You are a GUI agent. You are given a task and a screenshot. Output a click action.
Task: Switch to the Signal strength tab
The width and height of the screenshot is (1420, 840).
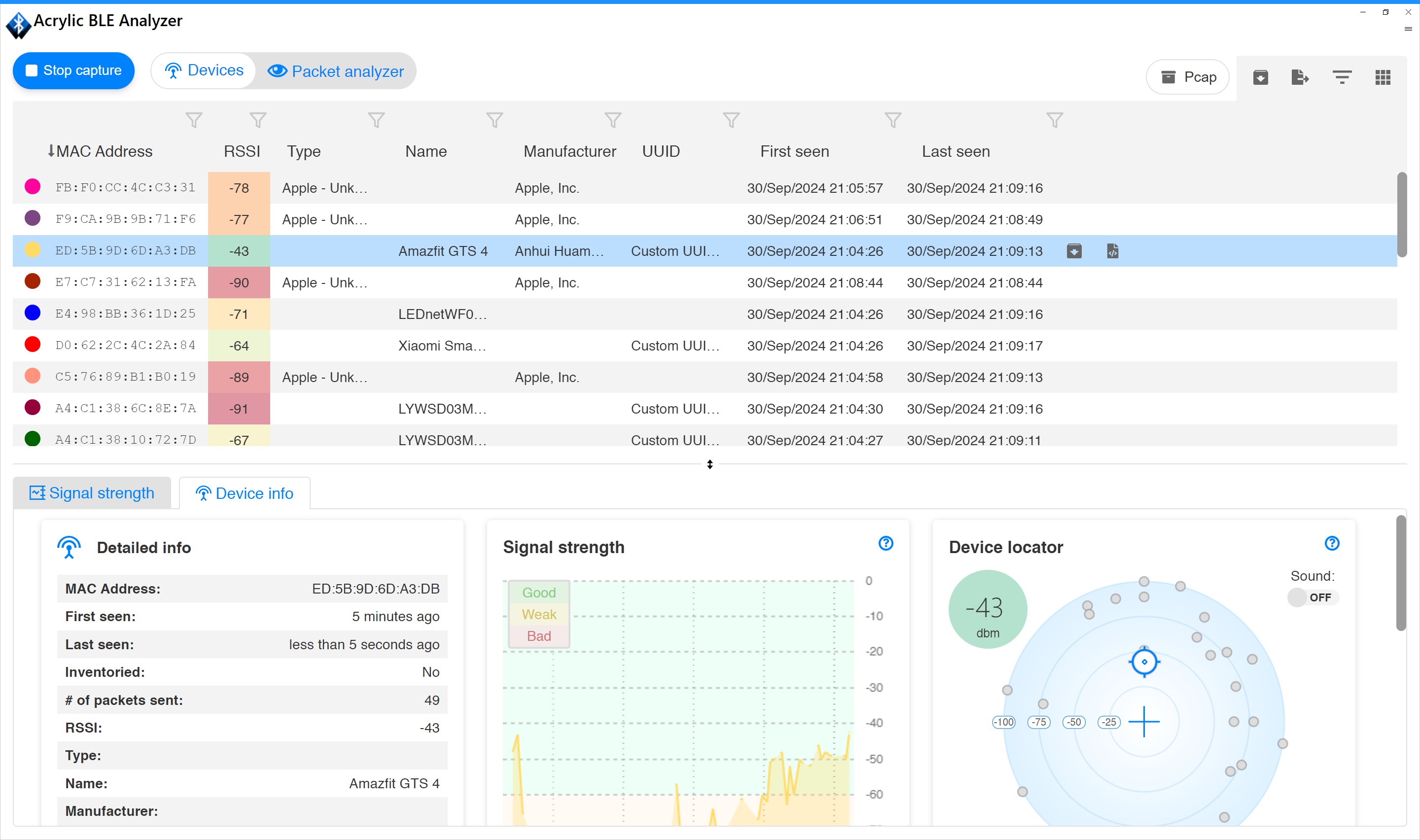[92, 493]
